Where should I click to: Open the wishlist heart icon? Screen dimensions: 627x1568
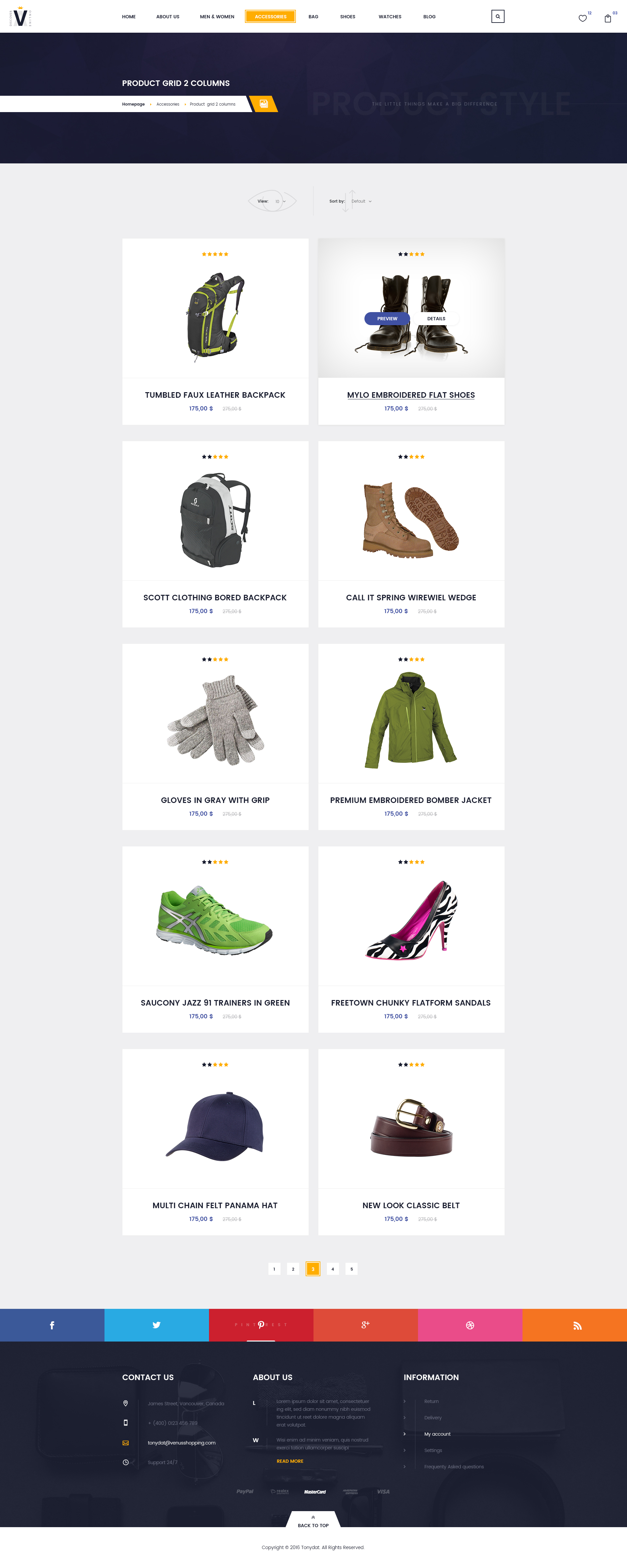pos(583,18)
